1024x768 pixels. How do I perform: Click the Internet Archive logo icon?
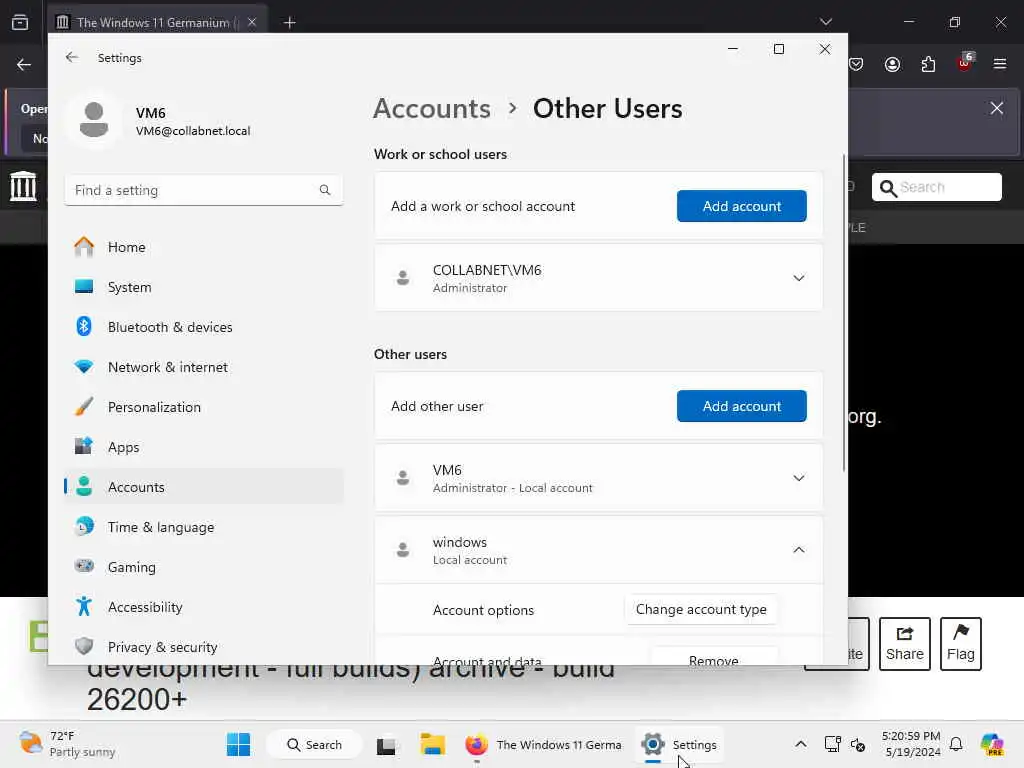tap(24, 186)
